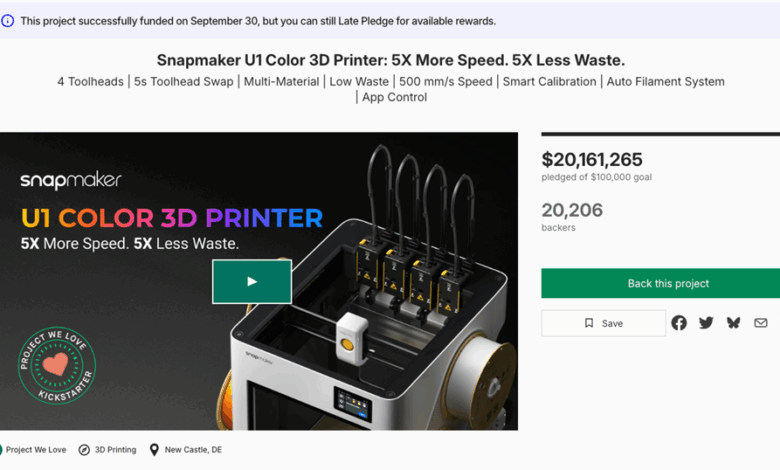Click the compass icon beside 3D Printing
Screen dimensions: 780x470
[x=84, y=450]
